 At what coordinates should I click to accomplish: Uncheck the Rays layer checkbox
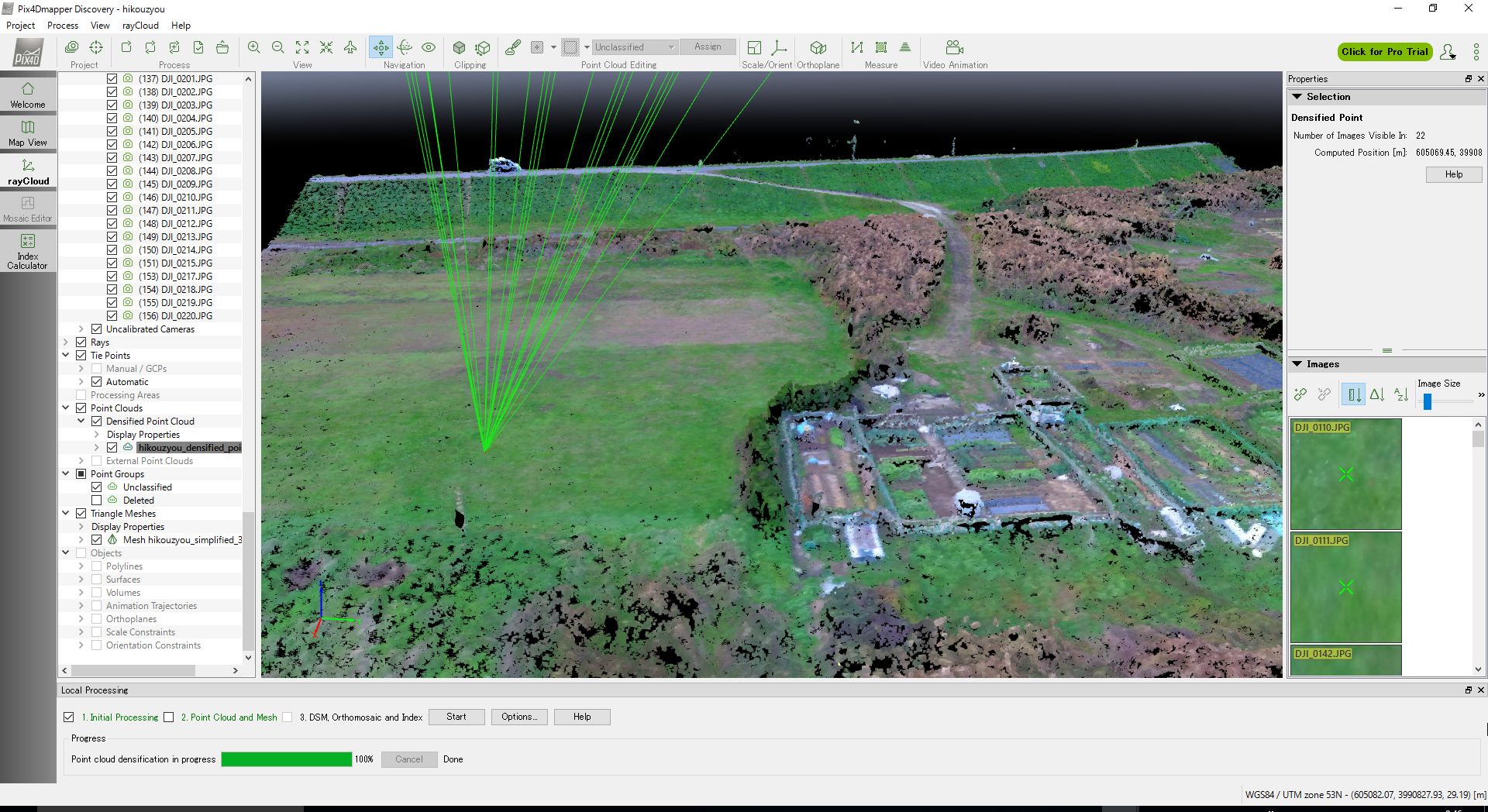81,342
